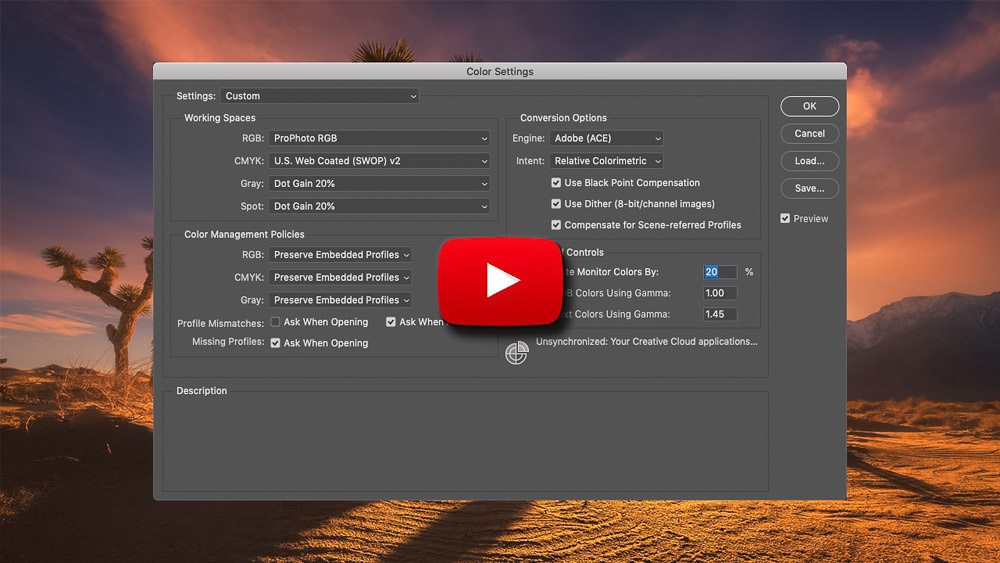Click the Load... button

(x=809, y=161)
